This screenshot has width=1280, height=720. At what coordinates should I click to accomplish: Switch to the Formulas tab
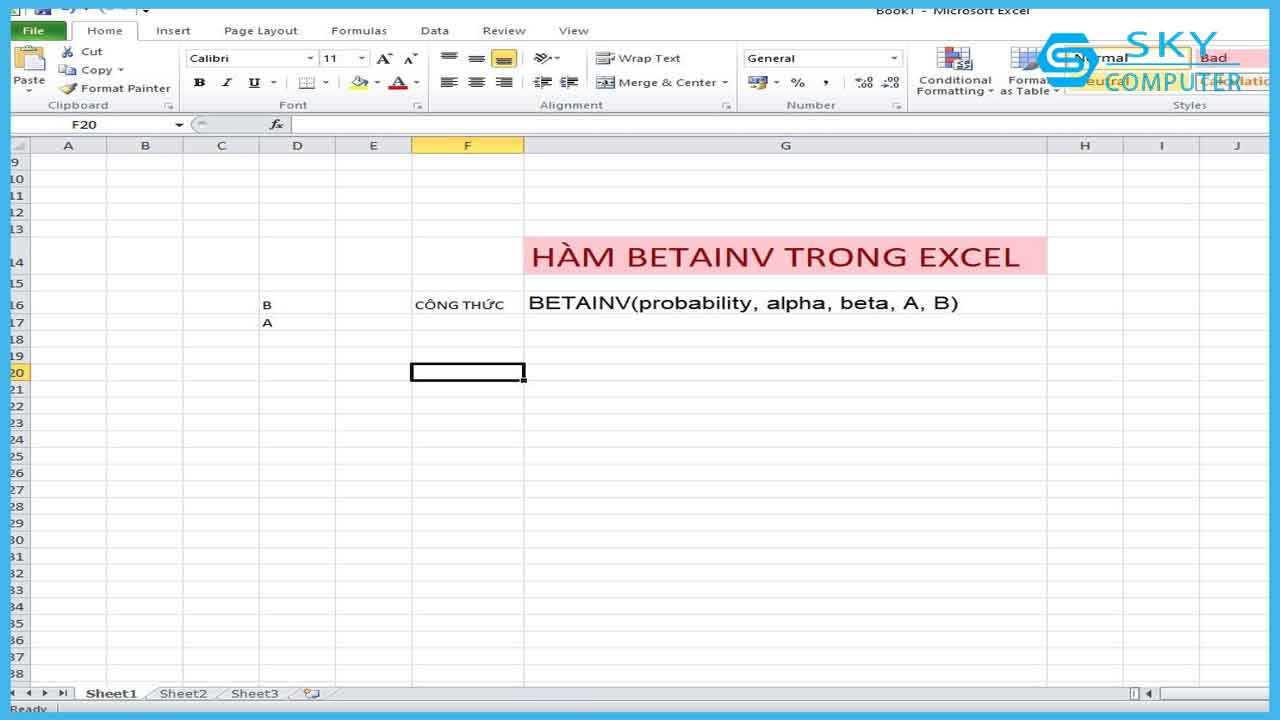359,31
